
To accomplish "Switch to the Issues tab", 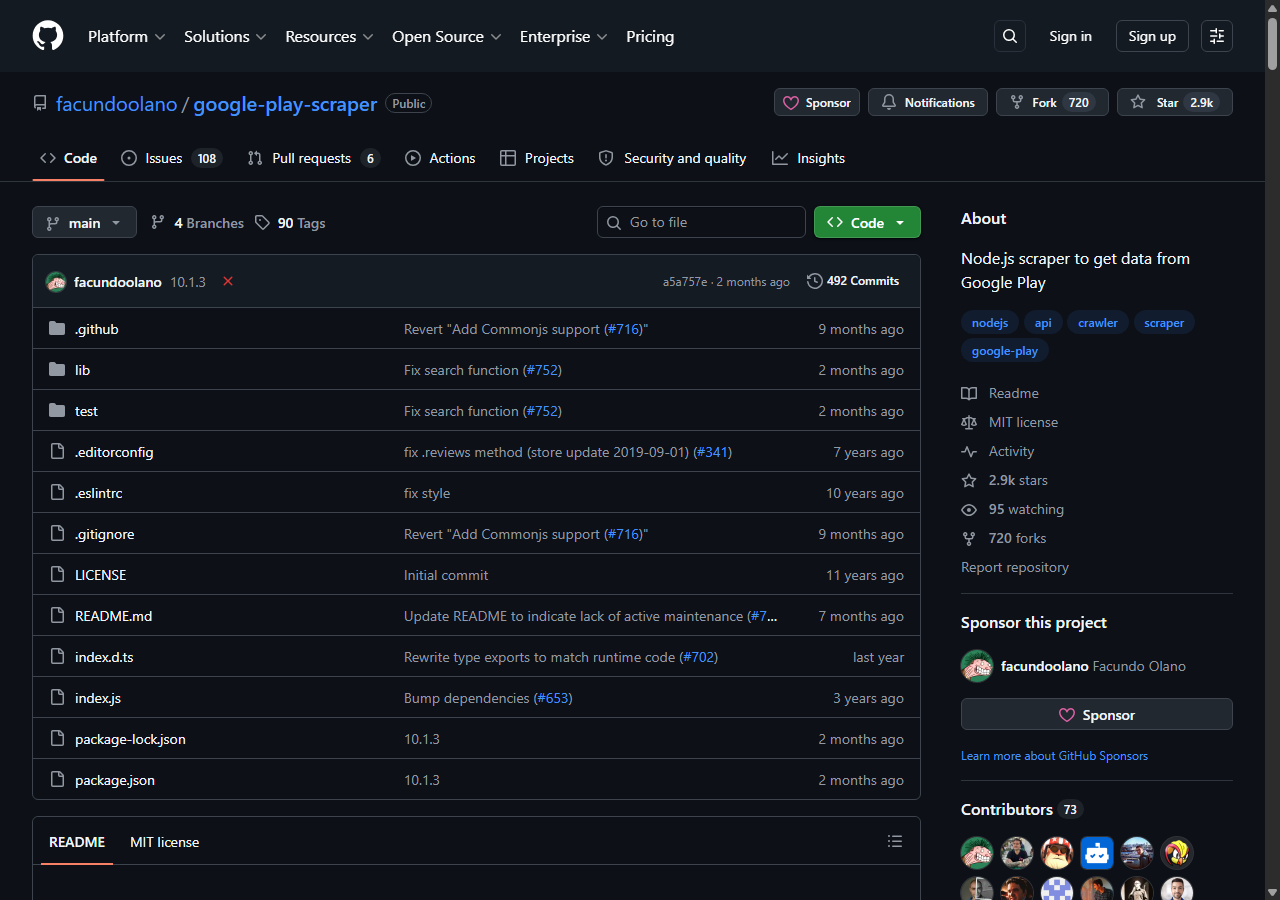I will (170, 158).
